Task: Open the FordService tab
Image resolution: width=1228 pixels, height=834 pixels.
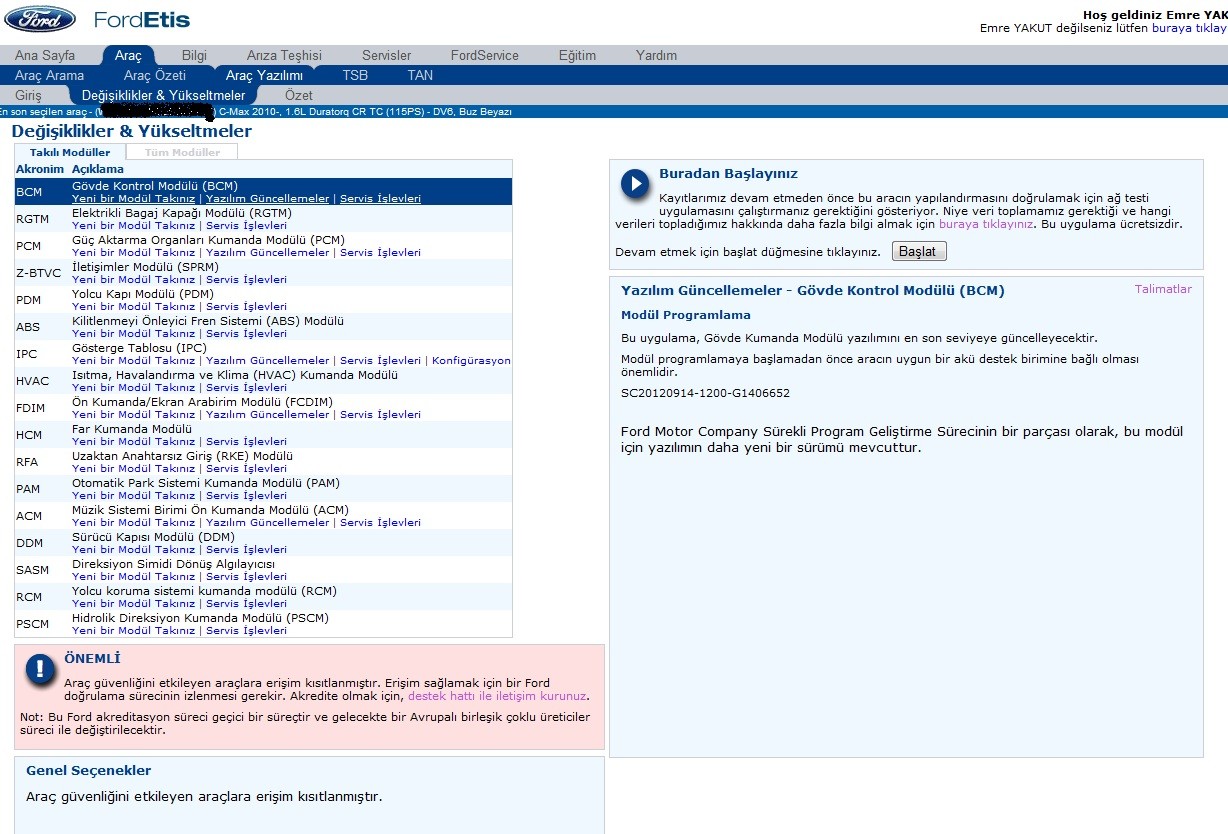Action: pyautogui.click(x=484, y=55)
